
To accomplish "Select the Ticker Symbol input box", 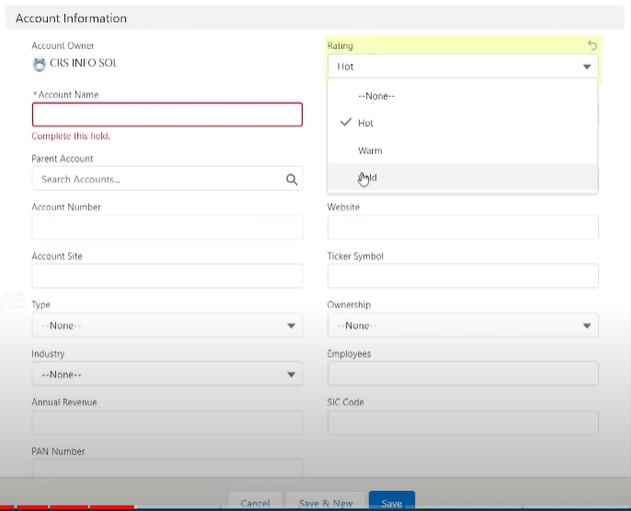I will 462,277.
